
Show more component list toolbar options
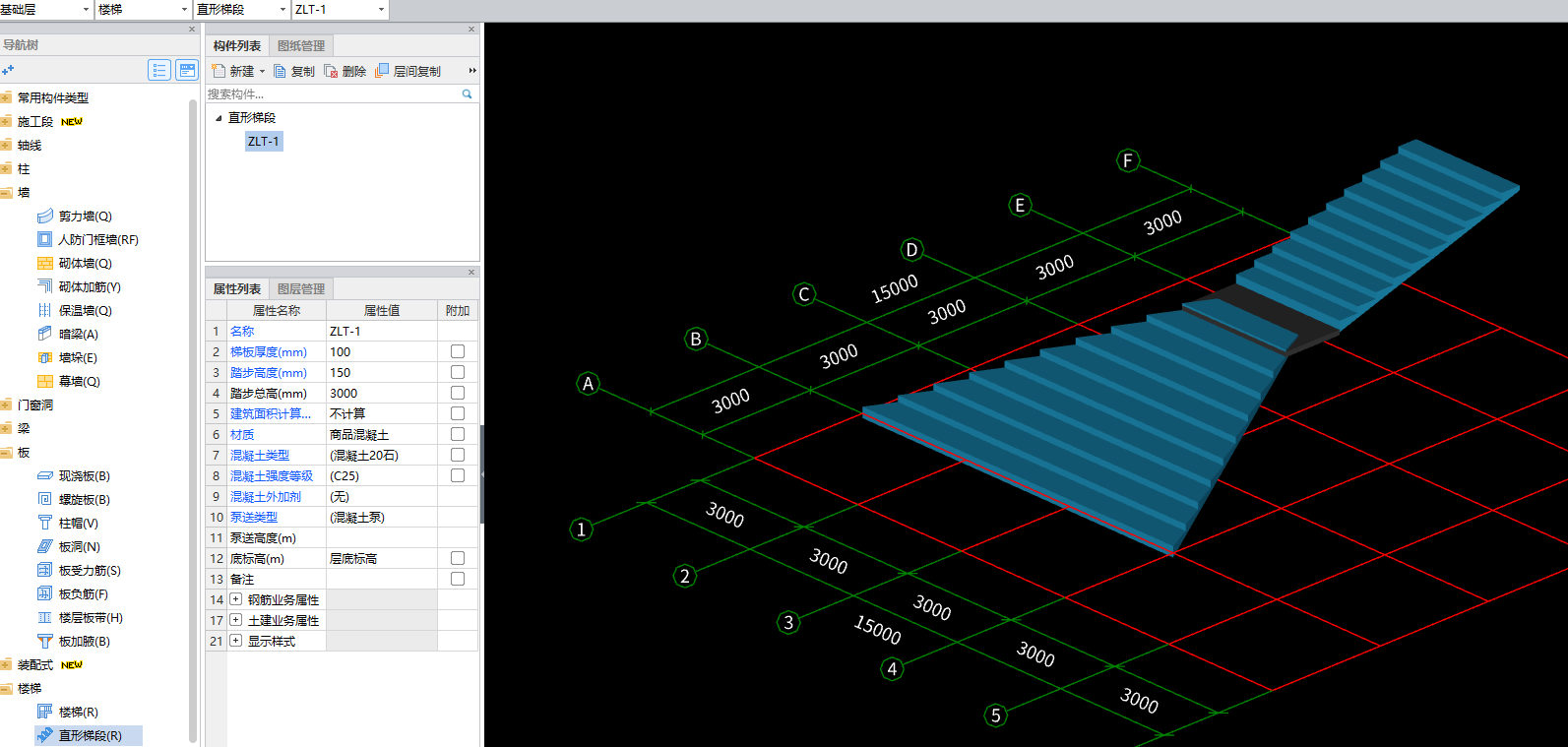click(472, 71)
